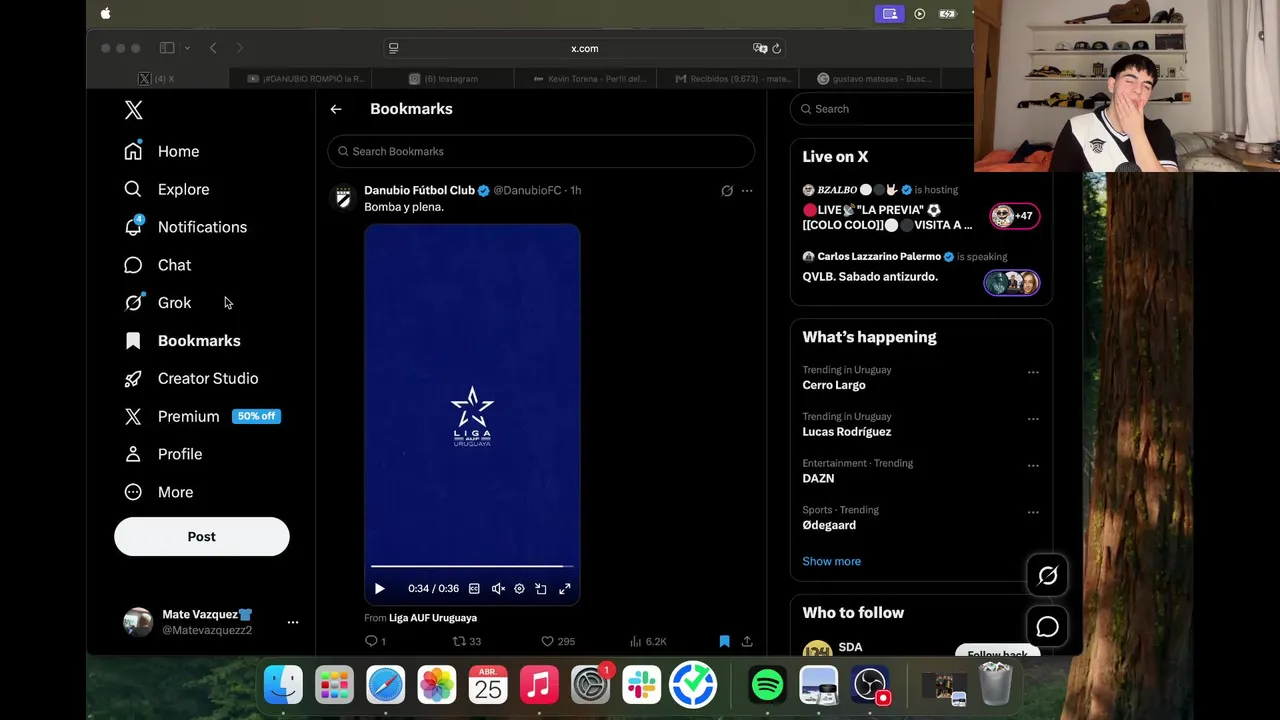Screen dimensions: 1280x720
Task: Select the (4) X browser tab
Action: (x=157, y=79)
